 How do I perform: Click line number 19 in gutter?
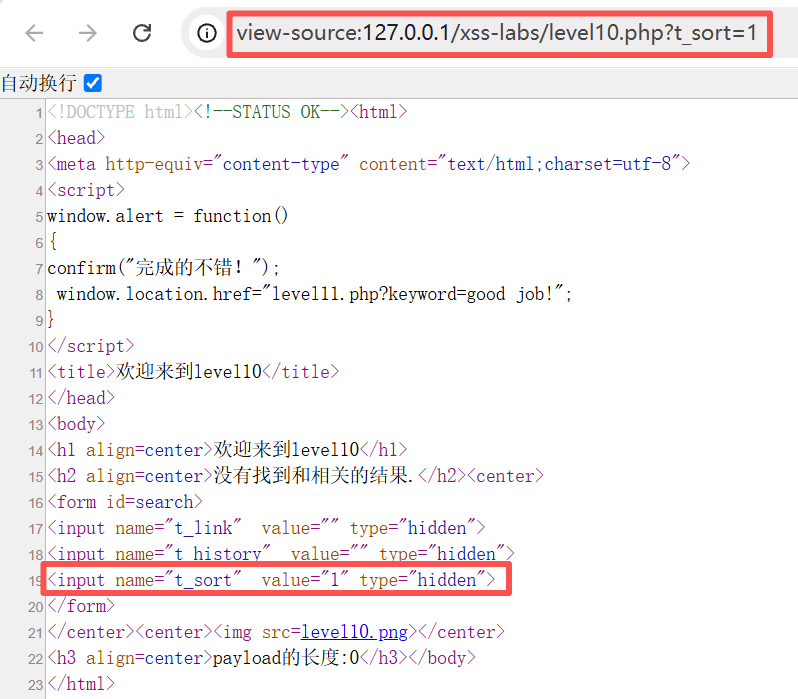pyautogui.click(x=36, y=581)
